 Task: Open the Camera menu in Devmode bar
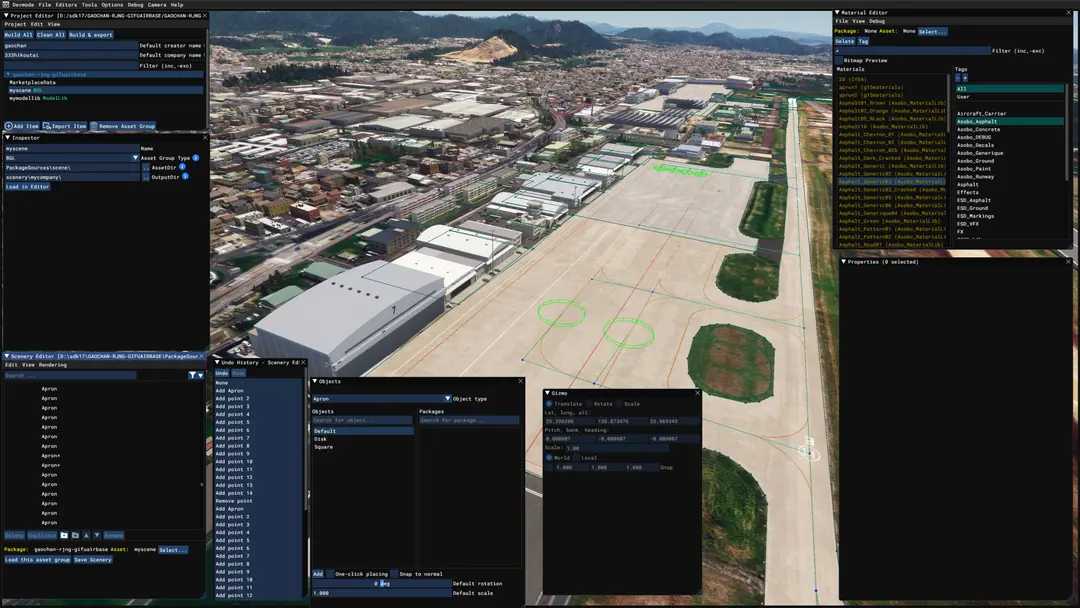156,4
